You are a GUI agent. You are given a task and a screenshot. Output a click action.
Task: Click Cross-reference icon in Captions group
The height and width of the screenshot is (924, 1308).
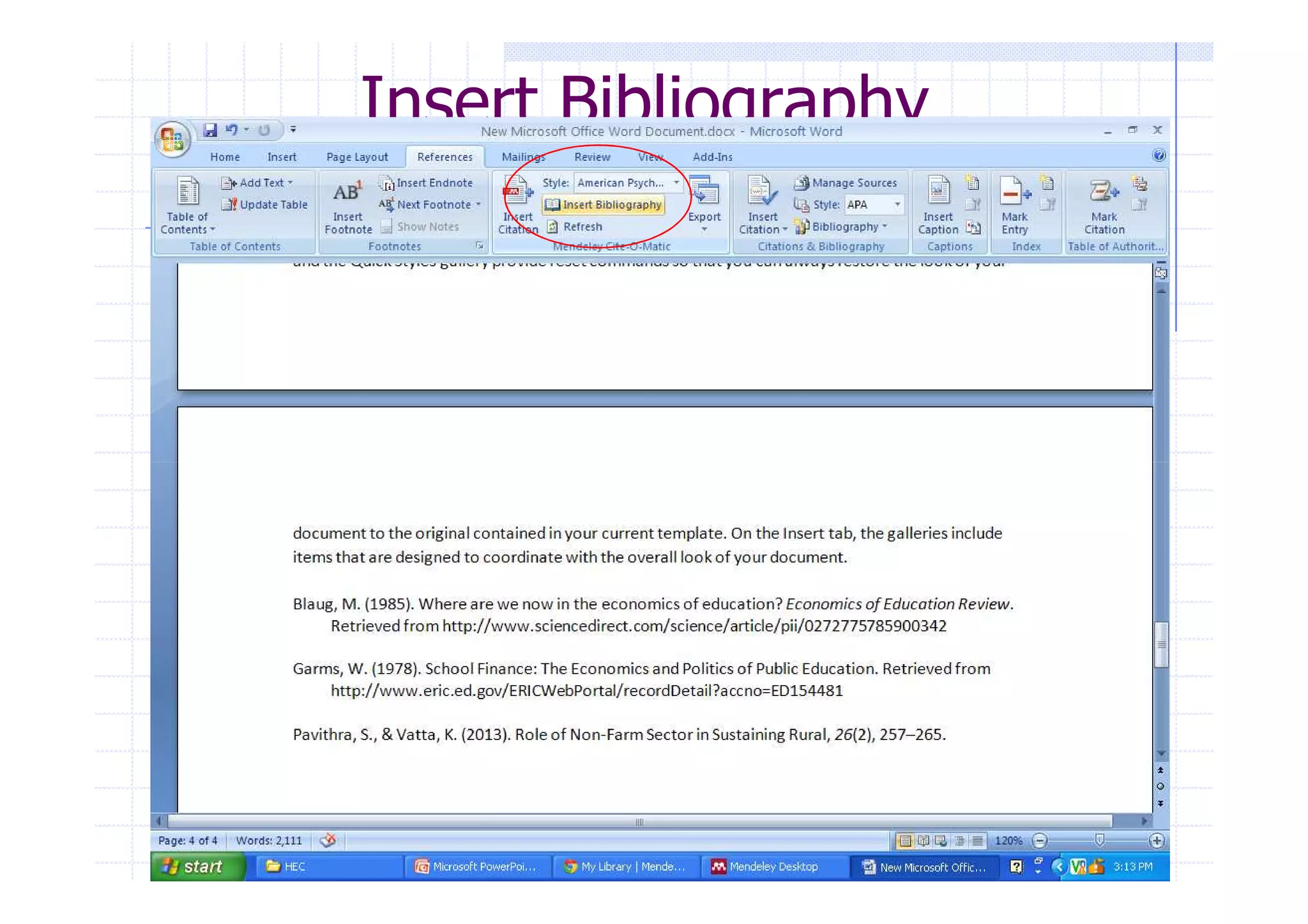point(973,227)
